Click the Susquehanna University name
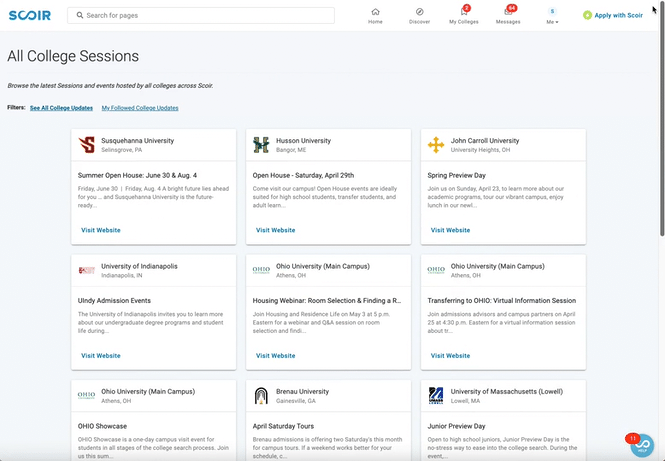The image size is (665, 461). 137,141
